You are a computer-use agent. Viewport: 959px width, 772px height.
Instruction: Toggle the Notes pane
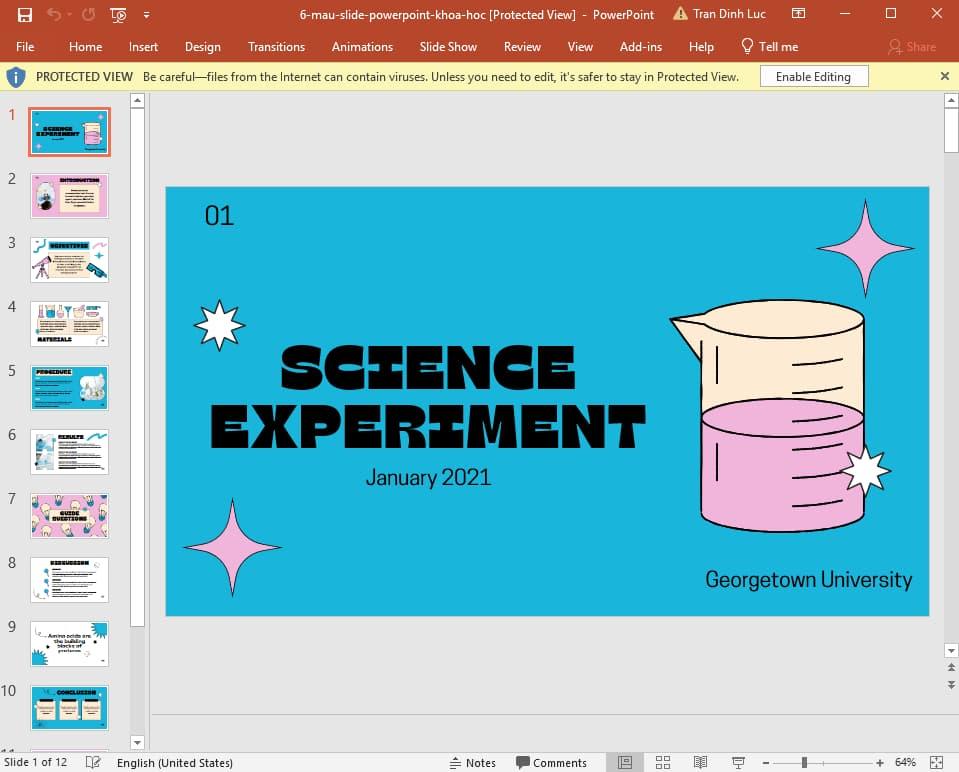point(472,762)
